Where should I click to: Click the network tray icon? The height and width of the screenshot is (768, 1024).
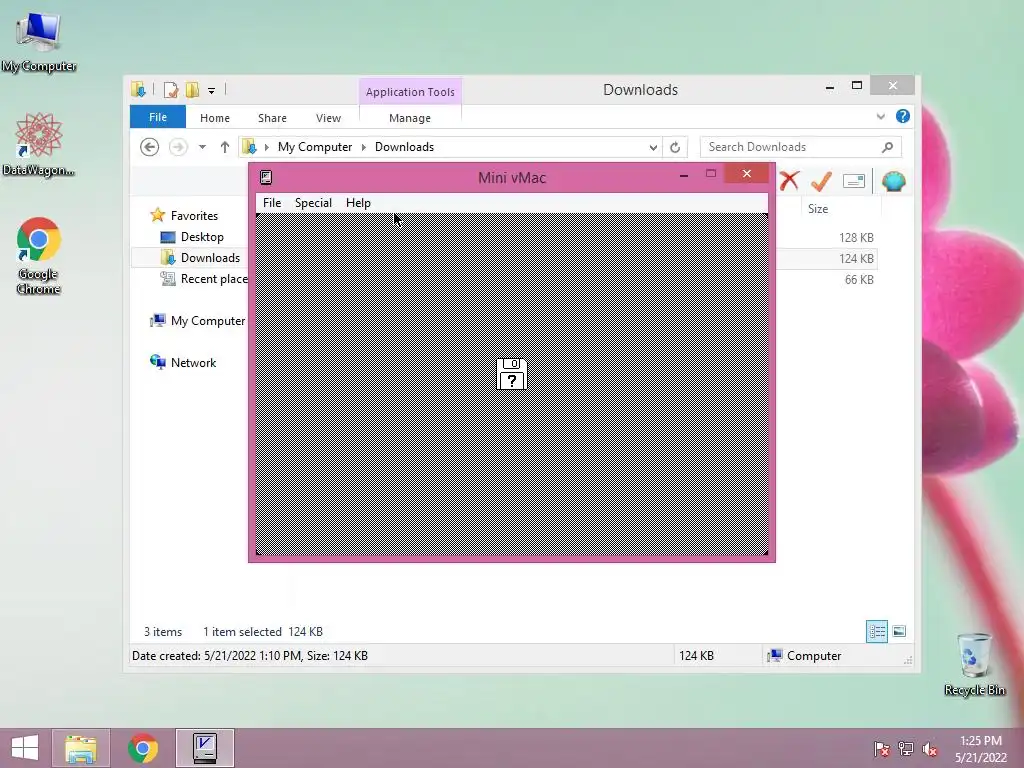[906, 749]
